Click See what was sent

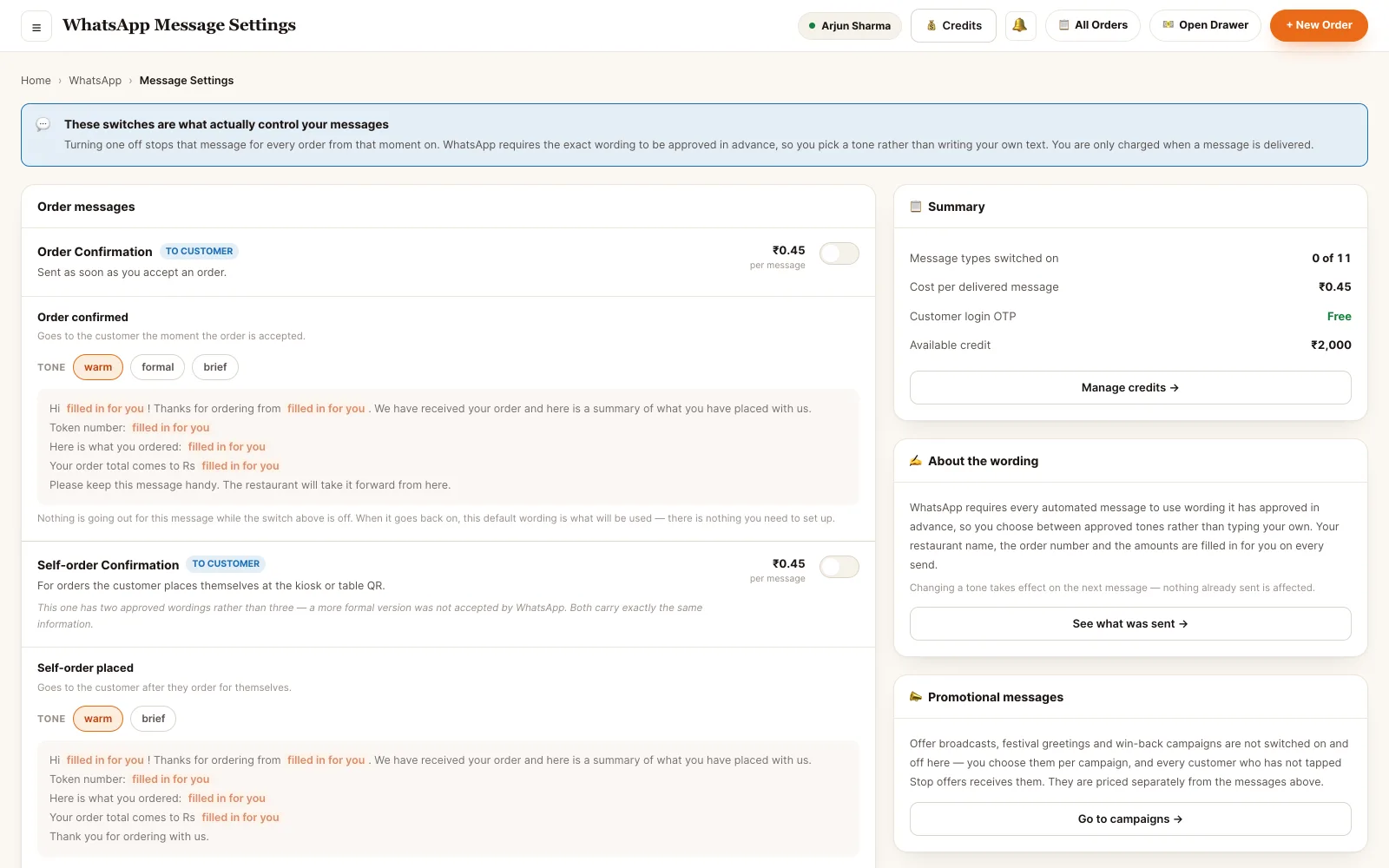pyautogui.click(x=1130, y=624)
